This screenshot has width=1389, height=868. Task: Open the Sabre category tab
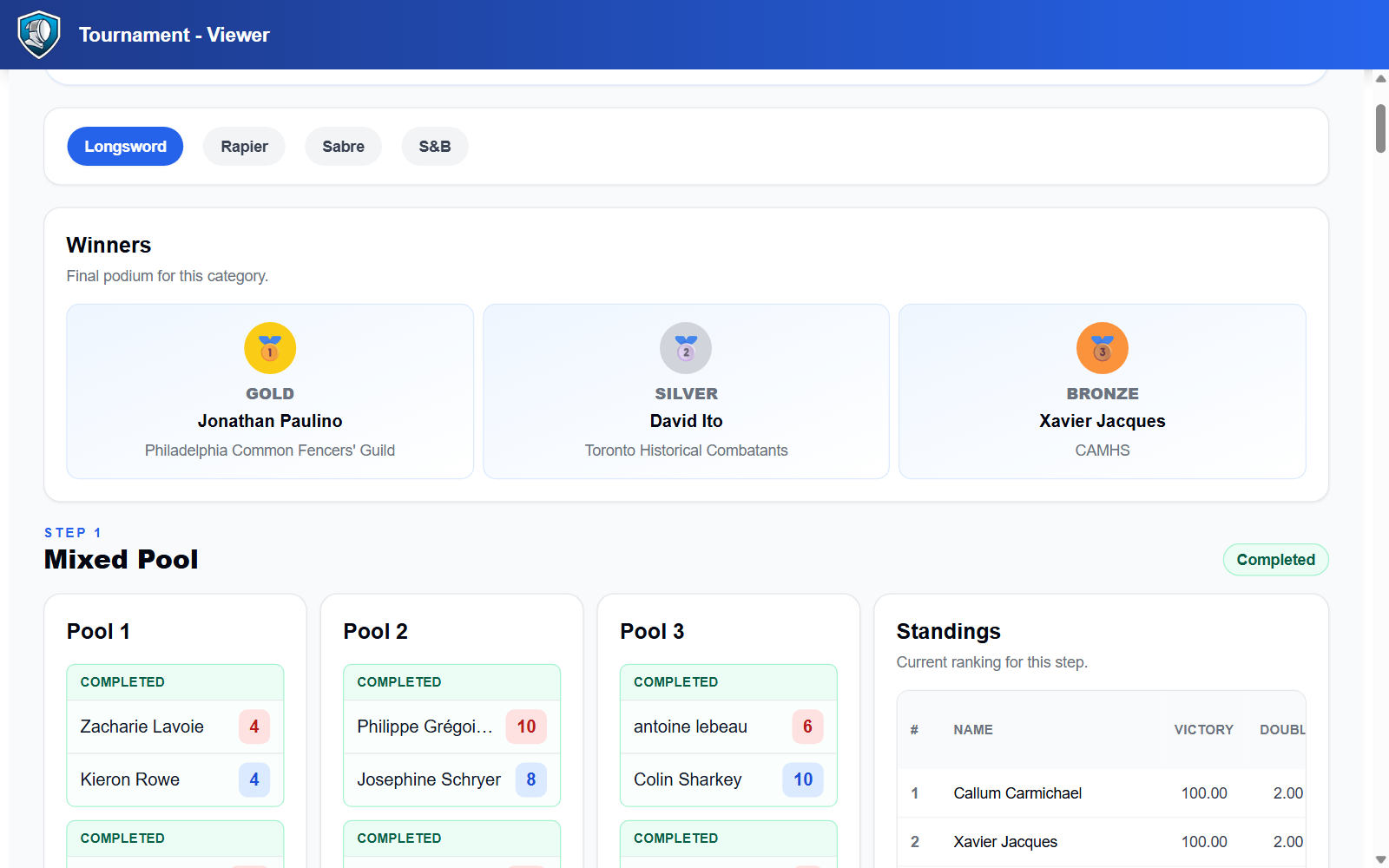coord(343,147)
